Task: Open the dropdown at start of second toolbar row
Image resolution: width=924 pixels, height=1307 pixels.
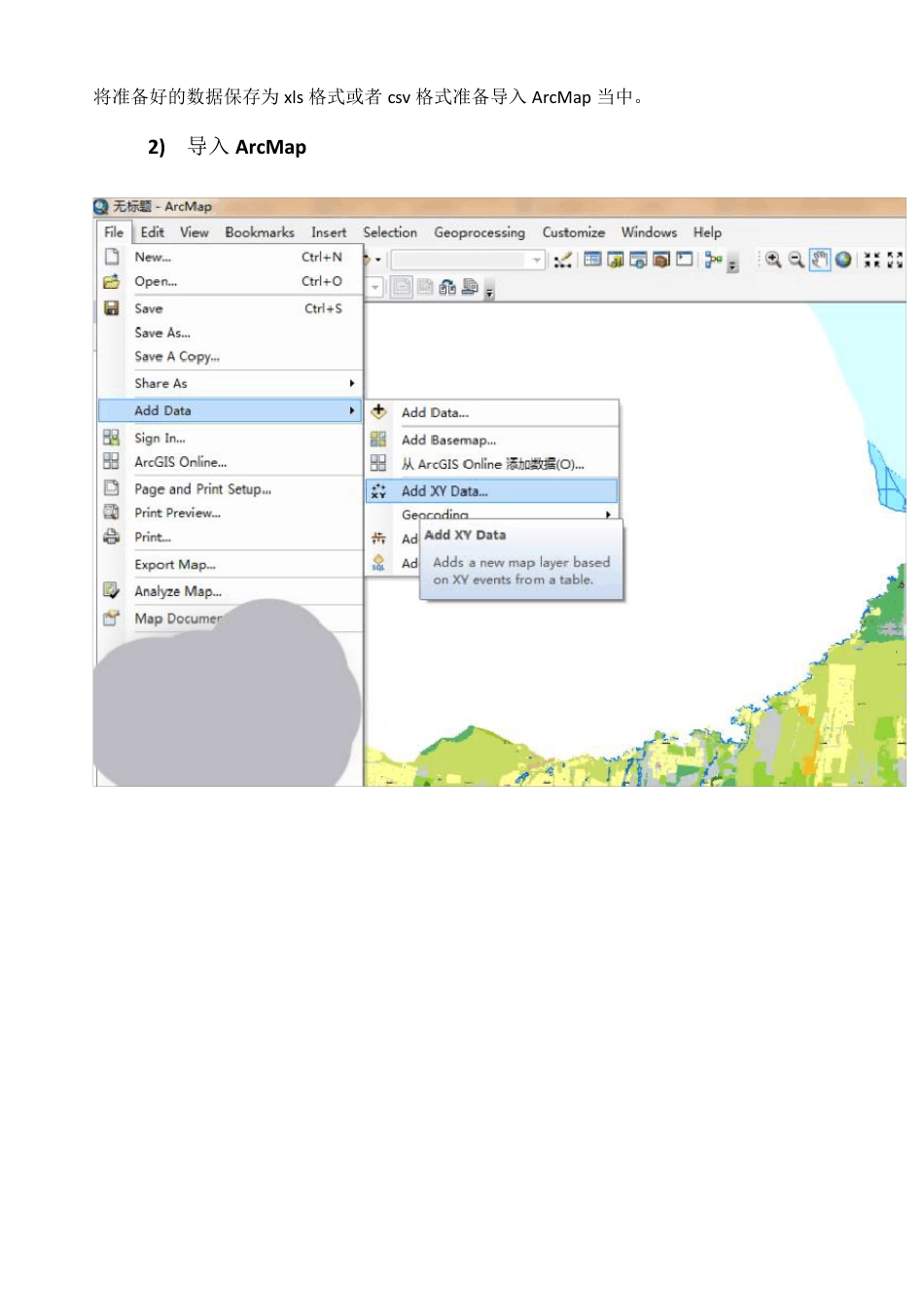Action: [x=374, y=288]
